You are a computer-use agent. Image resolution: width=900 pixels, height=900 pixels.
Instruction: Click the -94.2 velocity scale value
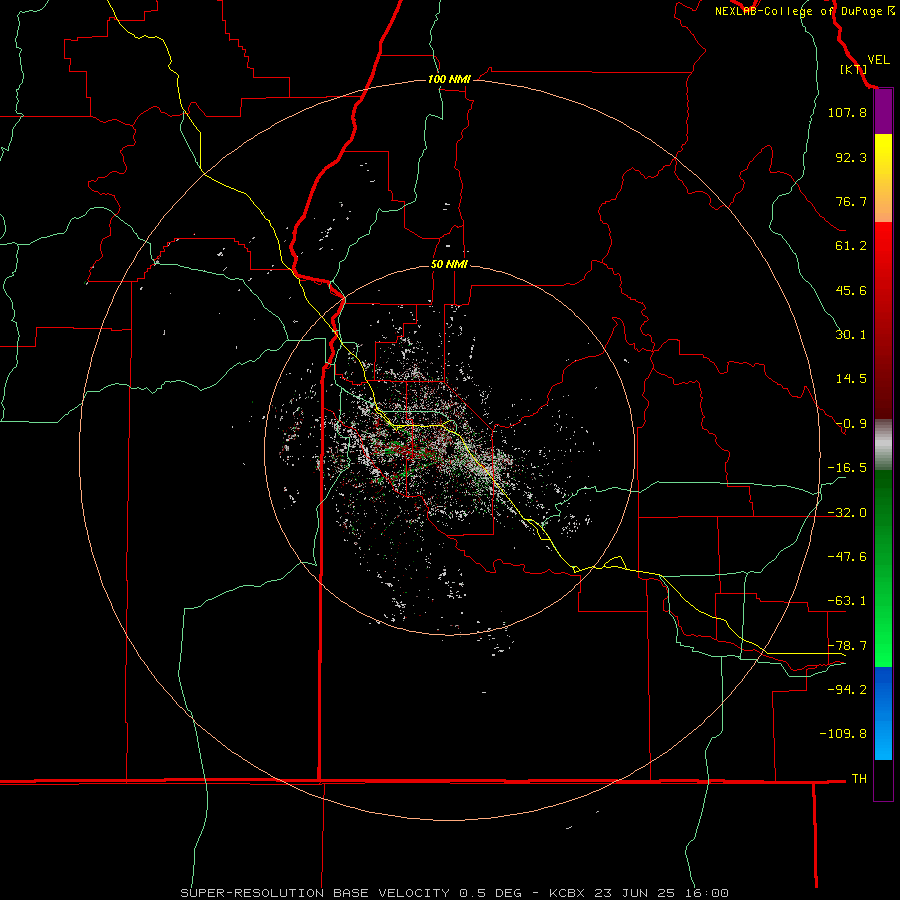coord(847,690)
